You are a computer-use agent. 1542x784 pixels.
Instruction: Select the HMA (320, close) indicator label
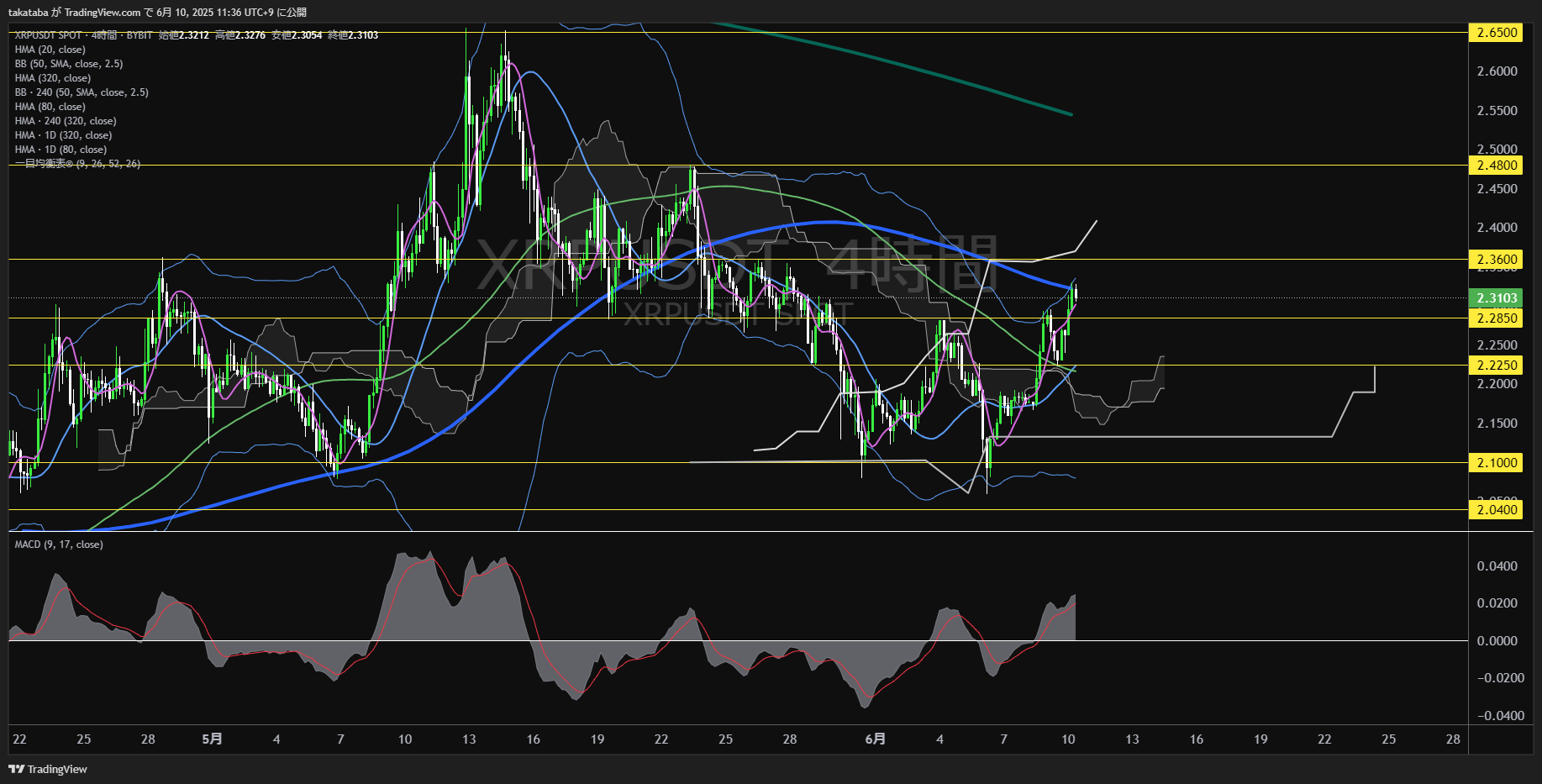(53, 78)
